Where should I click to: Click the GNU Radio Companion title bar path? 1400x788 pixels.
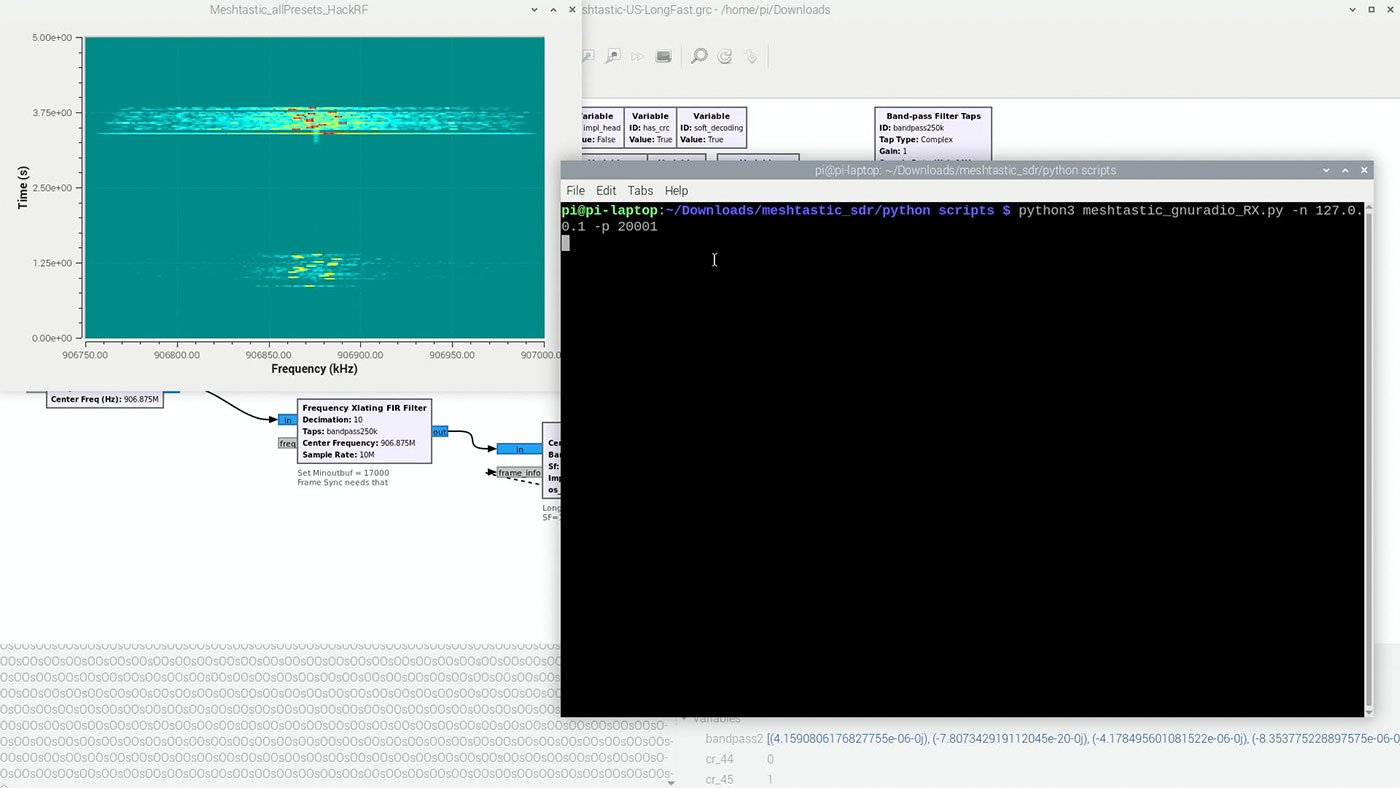705,10
